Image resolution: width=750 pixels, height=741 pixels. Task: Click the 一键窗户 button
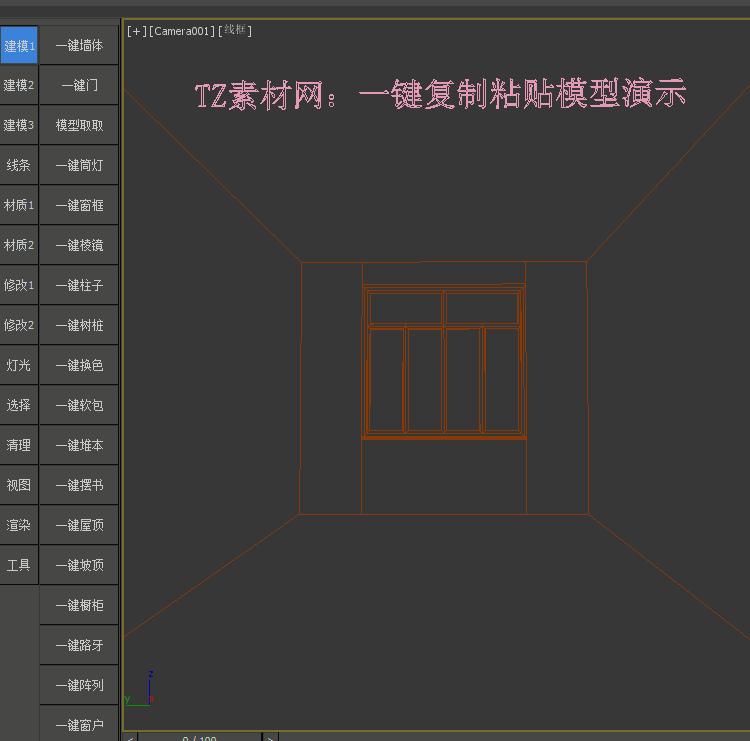(79, 724)
